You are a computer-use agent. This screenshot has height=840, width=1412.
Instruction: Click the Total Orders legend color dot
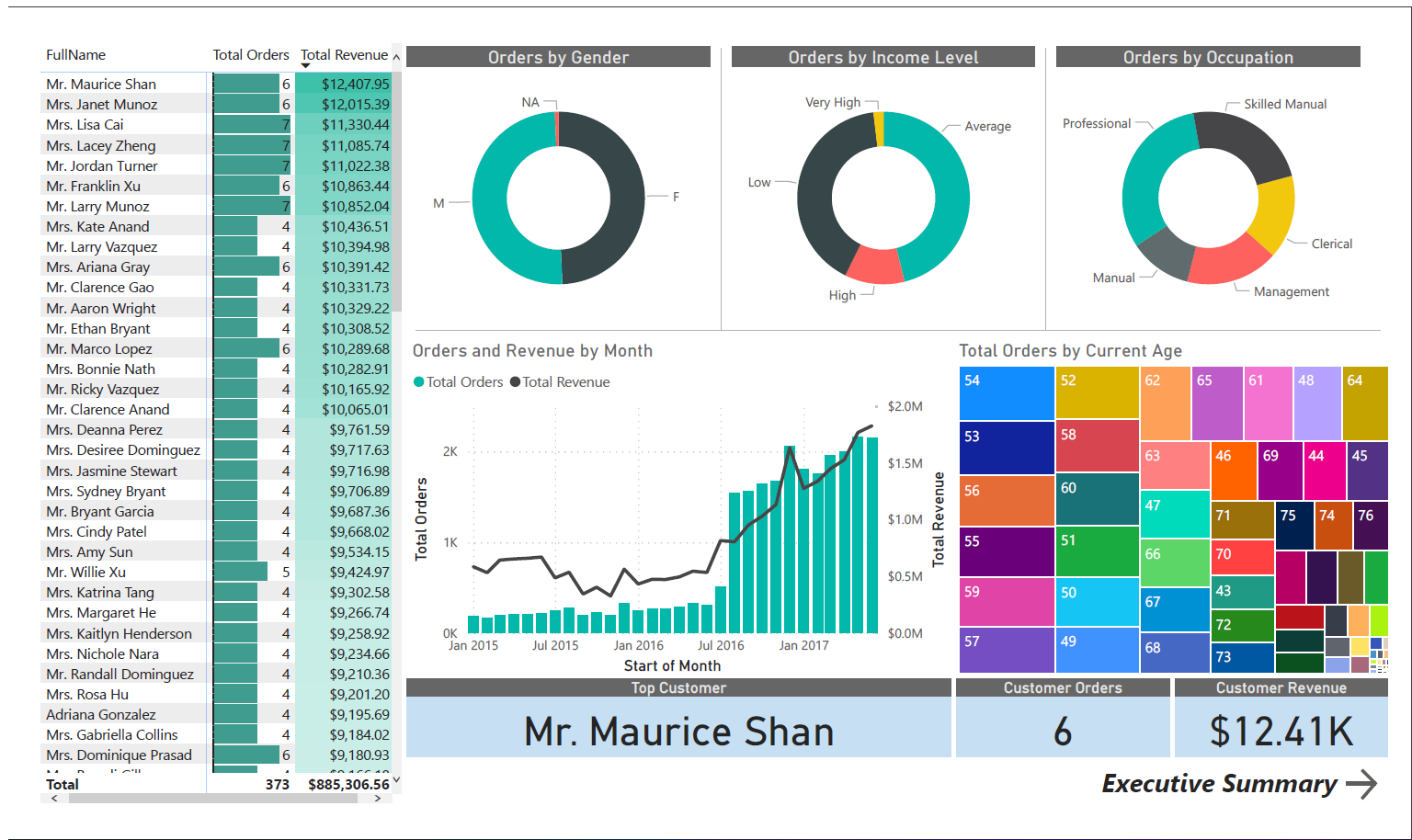click(x=419, y=381)
